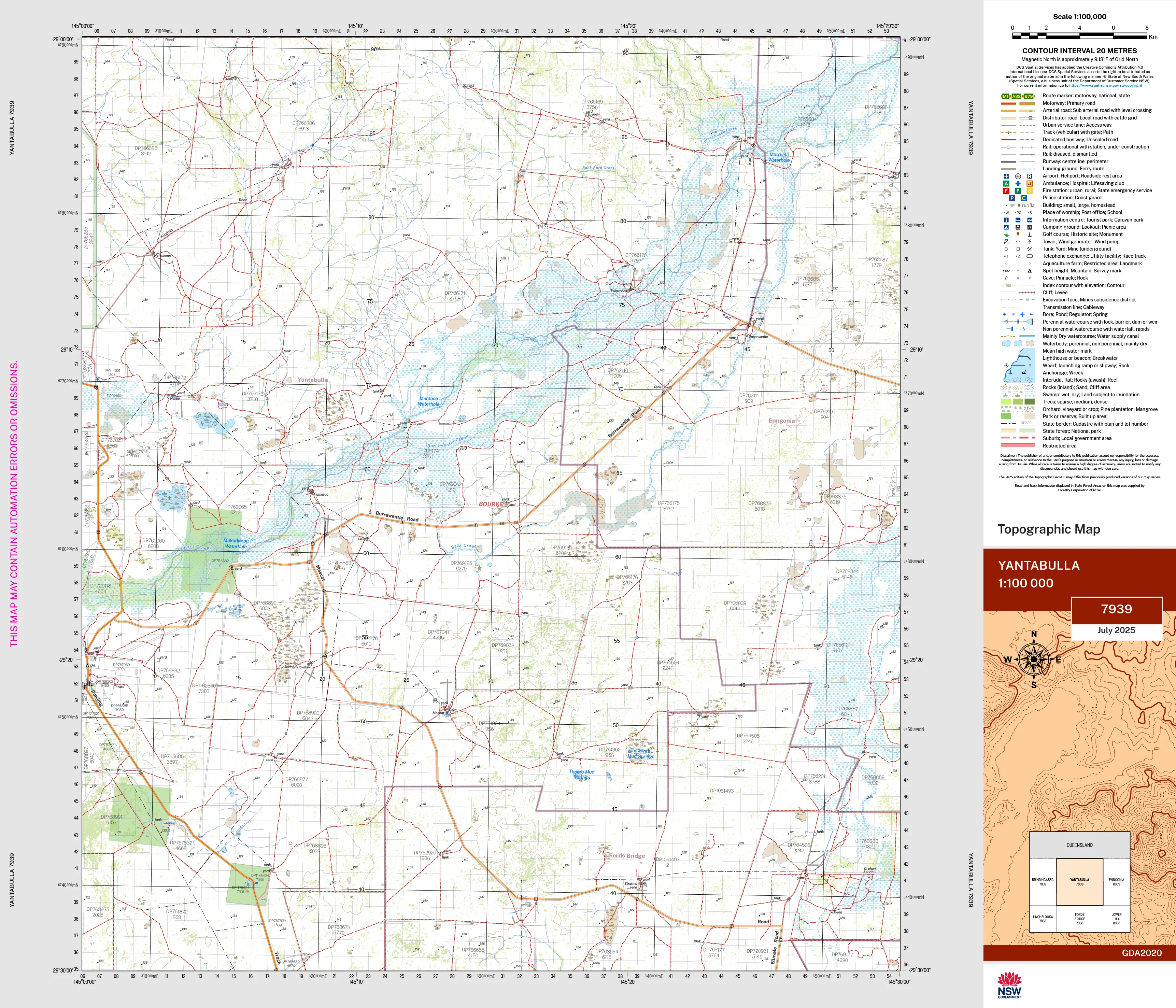
Task: Click the Anchorage anchor symbol in legend
Action: pos(1010,372)
